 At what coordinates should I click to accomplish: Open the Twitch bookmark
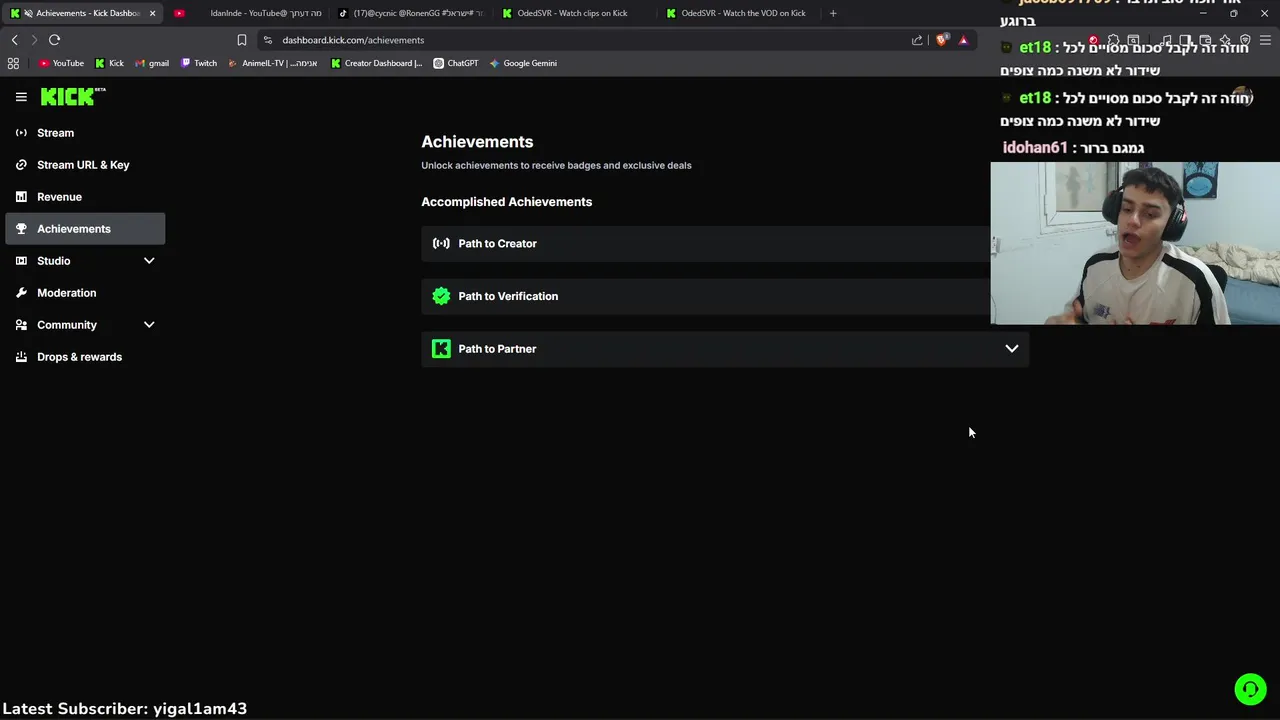tap(198, 63)
